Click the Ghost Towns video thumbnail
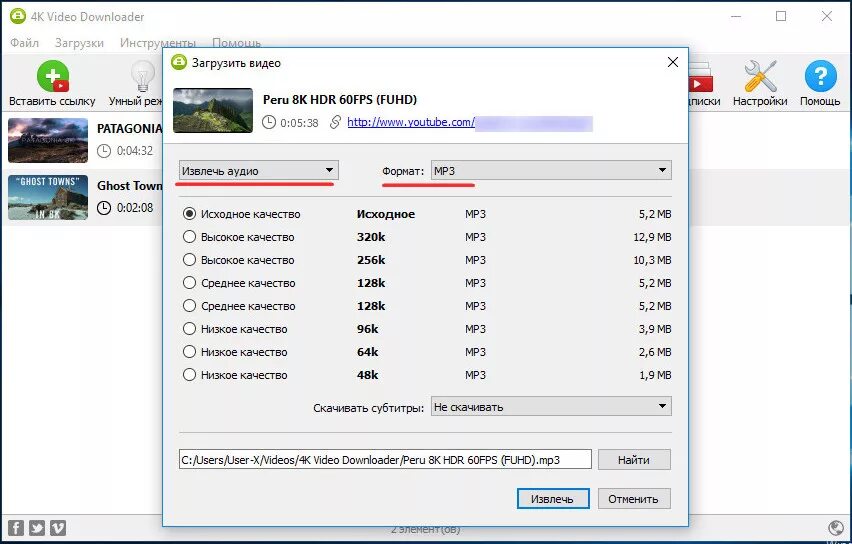The height and width of the screenshot is (544, 852). point(48,197)
